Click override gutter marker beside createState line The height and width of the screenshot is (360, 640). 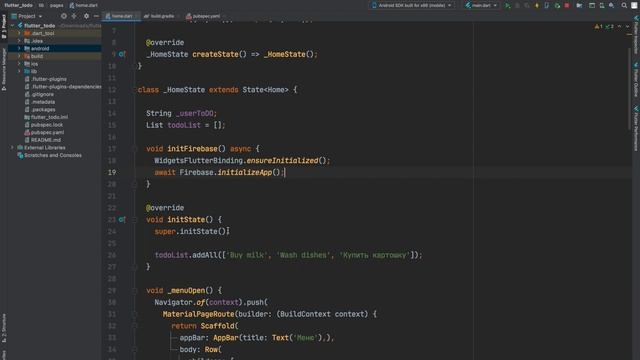[122, 54]
